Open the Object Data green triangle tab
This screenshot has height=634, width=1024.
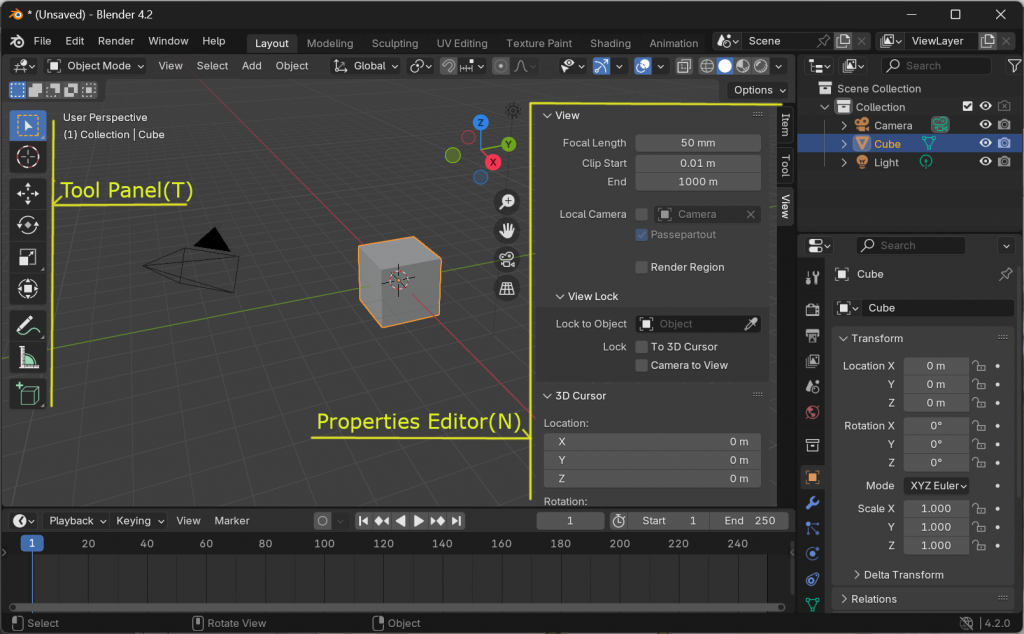(x=812, y=605)
